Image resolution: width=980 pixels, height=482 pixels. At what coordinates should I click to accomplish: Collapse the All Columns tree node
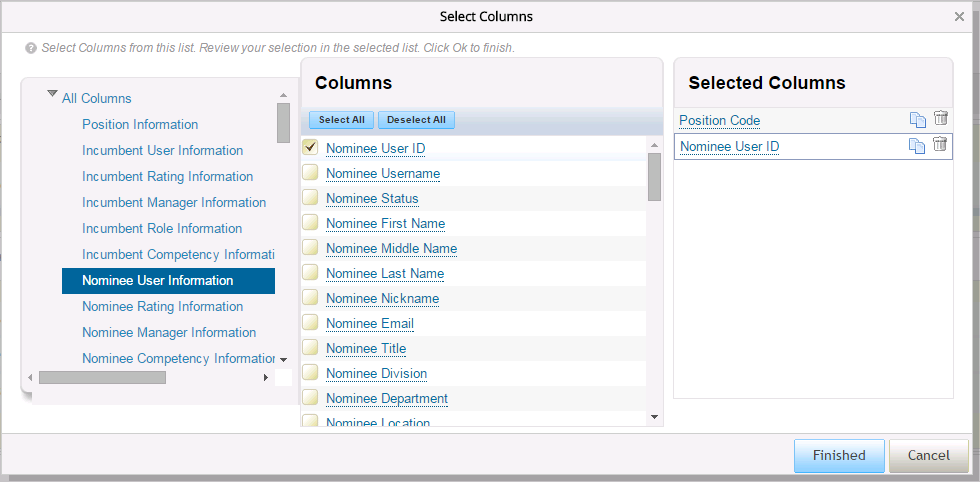52,94
